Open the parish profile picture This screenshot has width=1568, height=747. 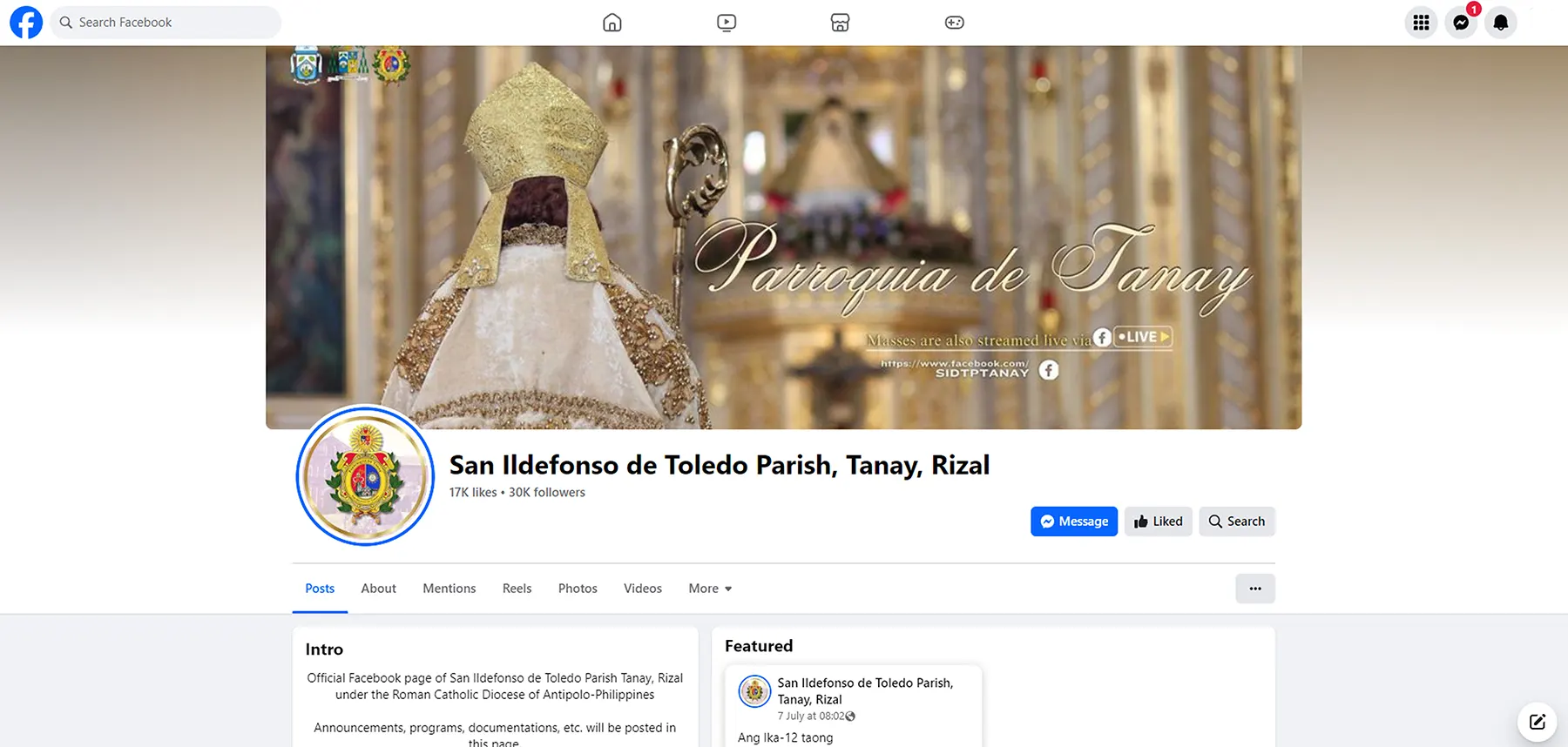365,476
